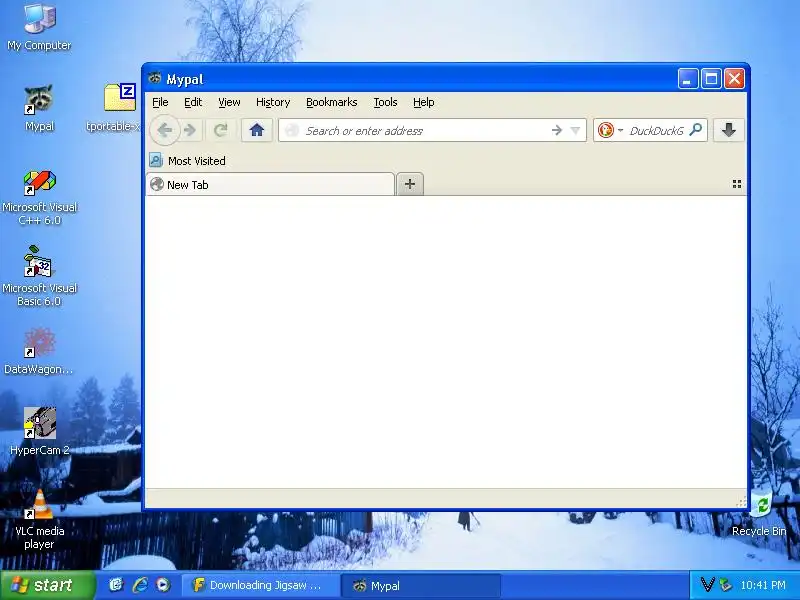The width and height of the screenshot is (800, 600).
Task: Show the new tab page grid toggle
Action: [x=737, y=184]
